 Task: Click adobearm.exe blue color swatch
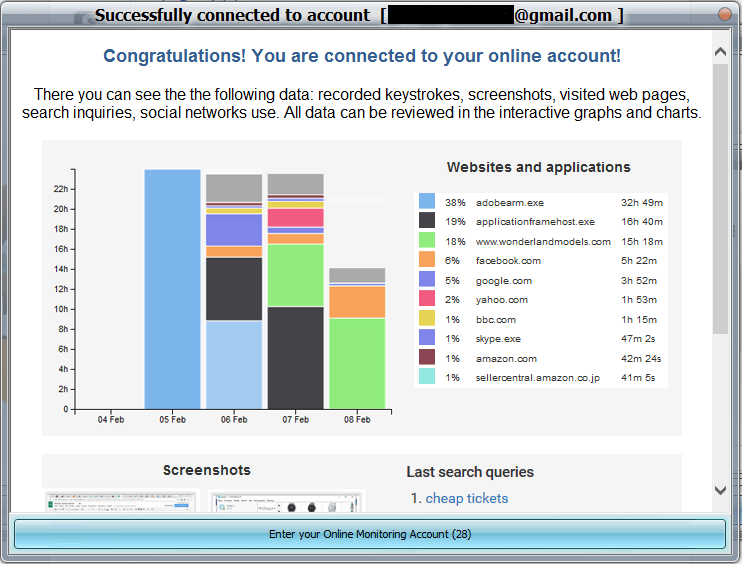point(427,201)
